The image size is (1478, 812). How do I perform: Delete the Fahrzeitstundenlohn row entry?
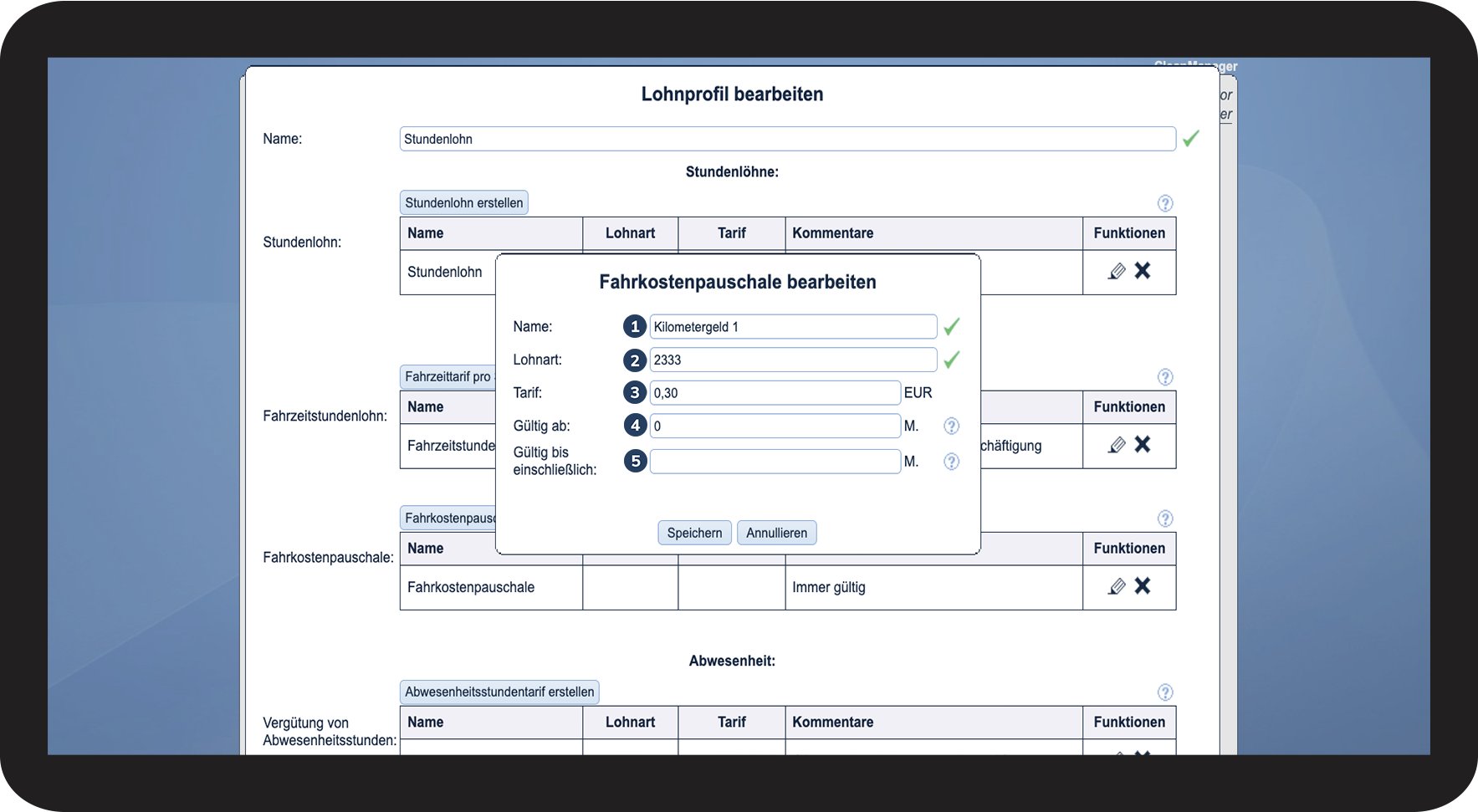click(x=1143, y=445)
